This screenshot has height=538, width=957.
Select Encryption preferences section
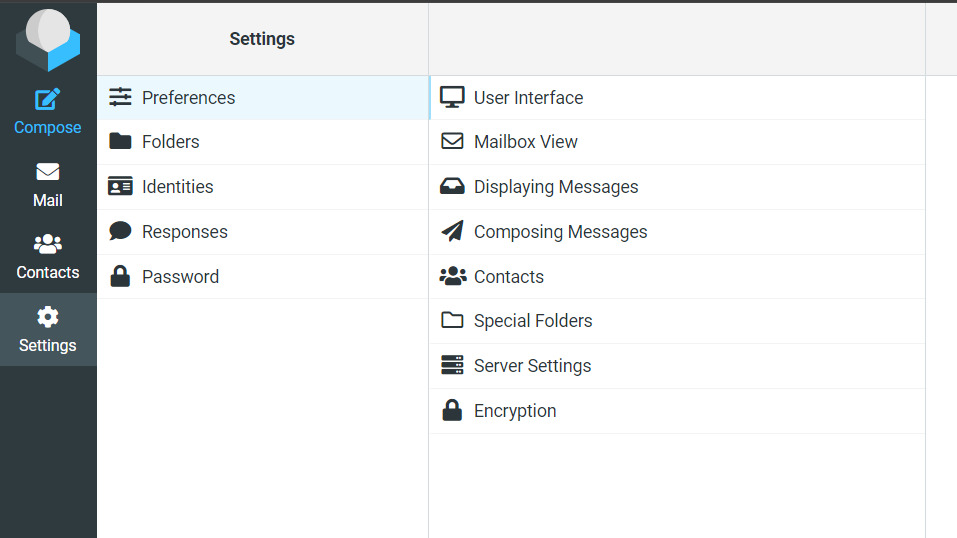click(515, 411)
